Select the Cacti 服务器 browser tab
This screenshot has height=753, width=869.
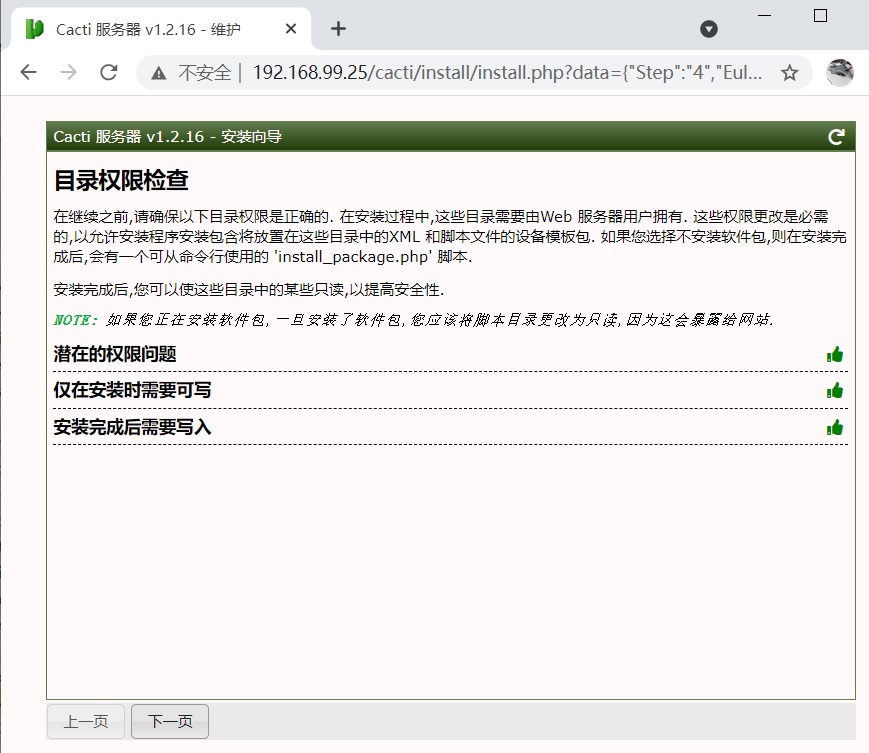[x=150, y=29]
